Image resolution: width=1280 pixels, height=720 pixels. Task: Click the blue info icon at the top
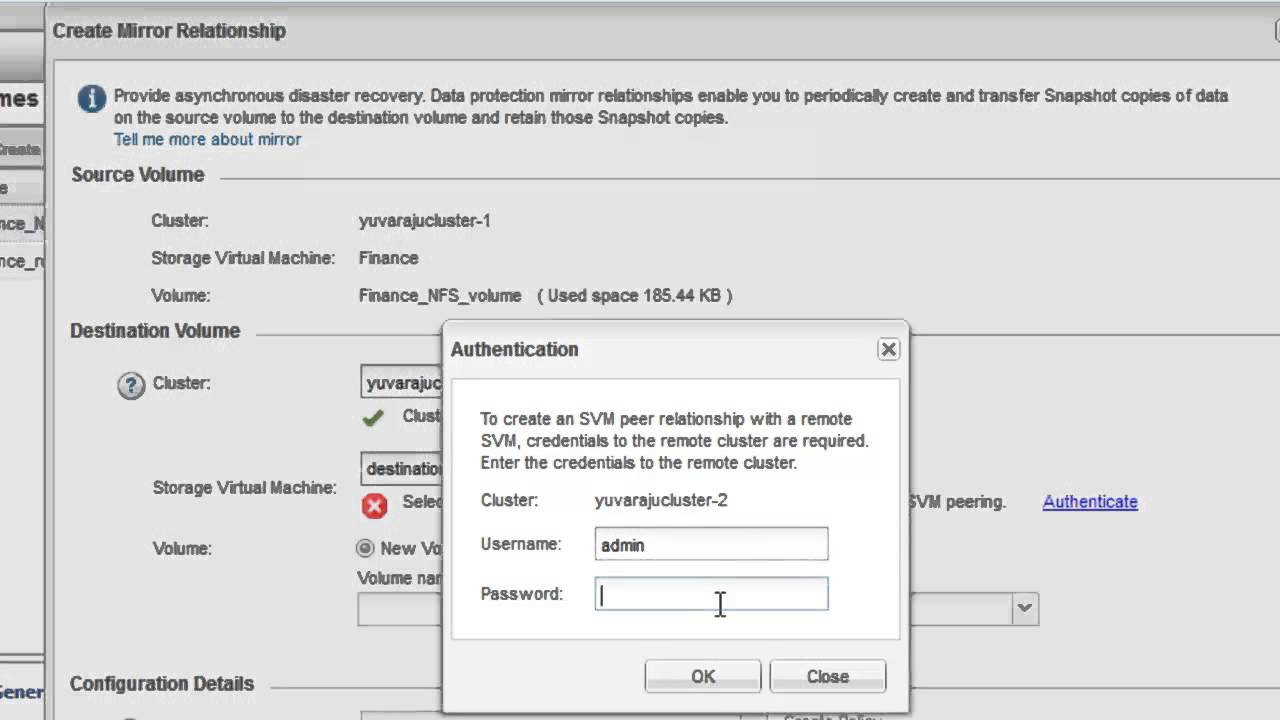click(91, 98)
